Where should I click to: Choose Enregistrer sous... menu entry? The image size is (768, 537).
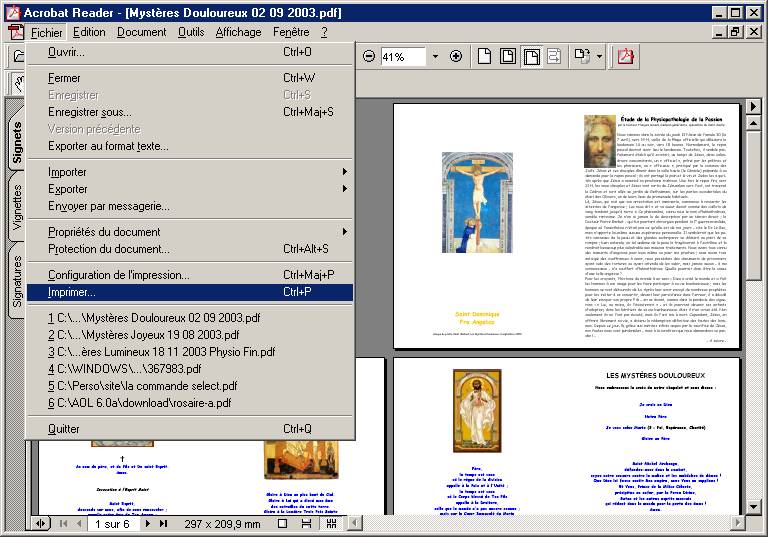tap(190, 112)
